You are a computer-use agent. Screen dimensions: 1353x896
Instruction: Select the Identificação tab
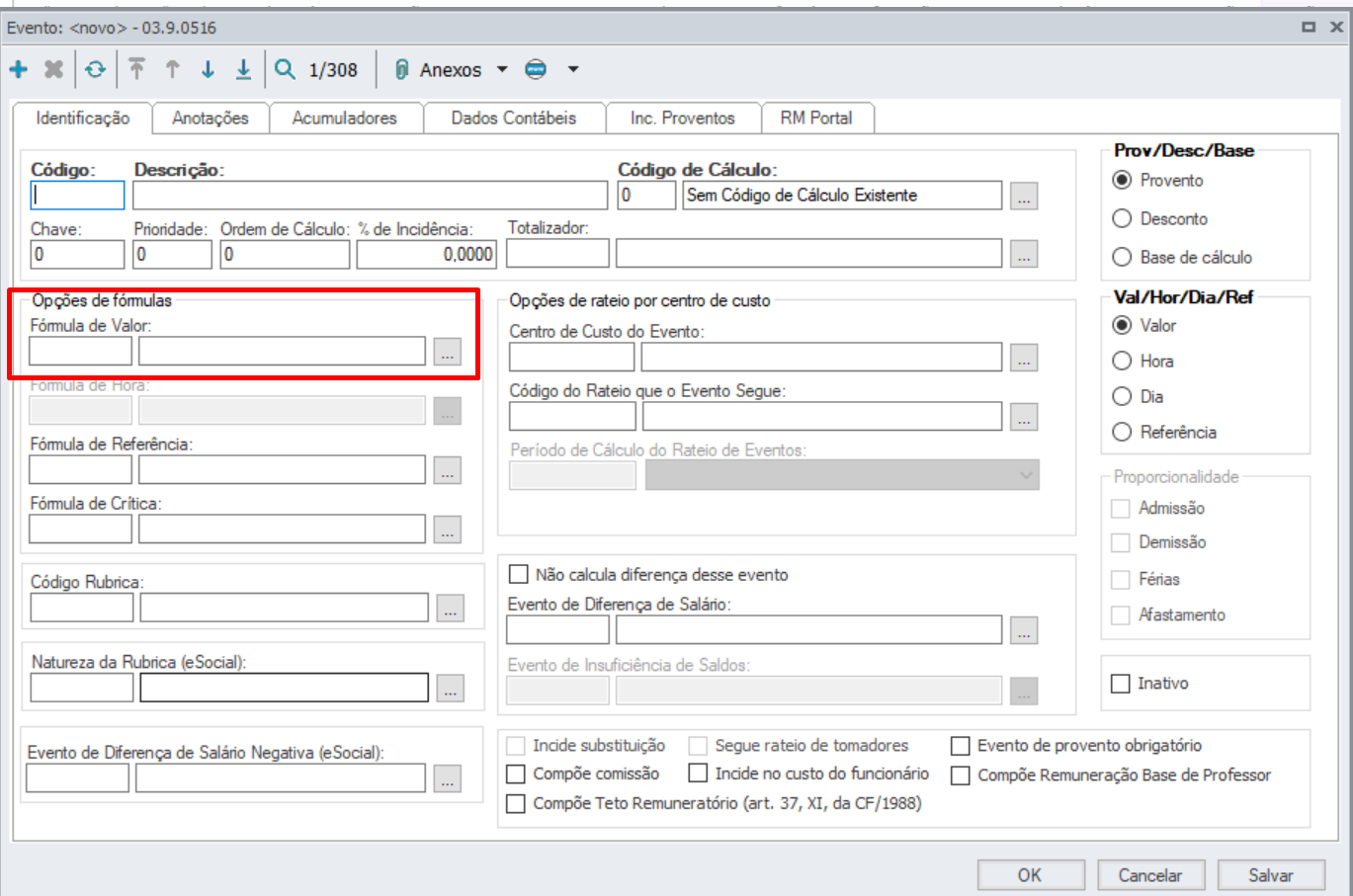(83, 118)
